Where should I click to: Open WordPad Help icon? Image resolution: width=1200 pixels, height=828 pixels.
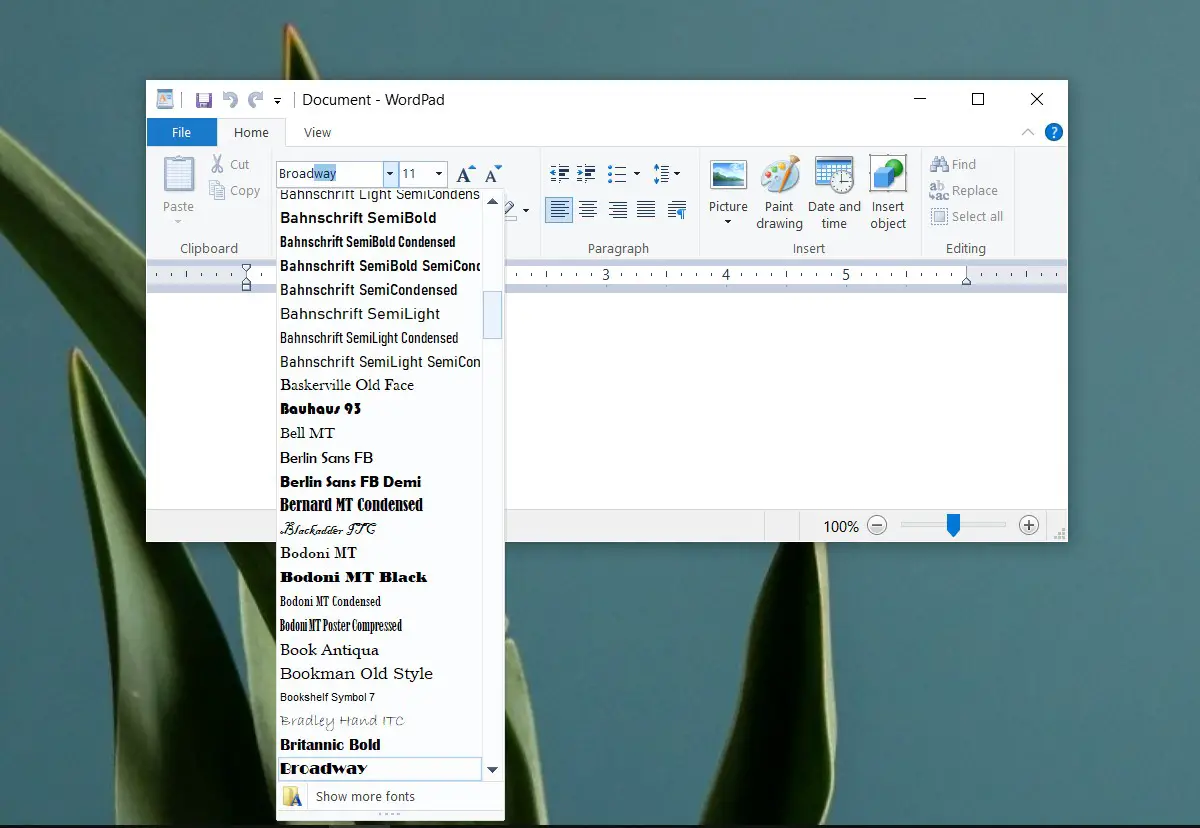tap(1053, 132)
